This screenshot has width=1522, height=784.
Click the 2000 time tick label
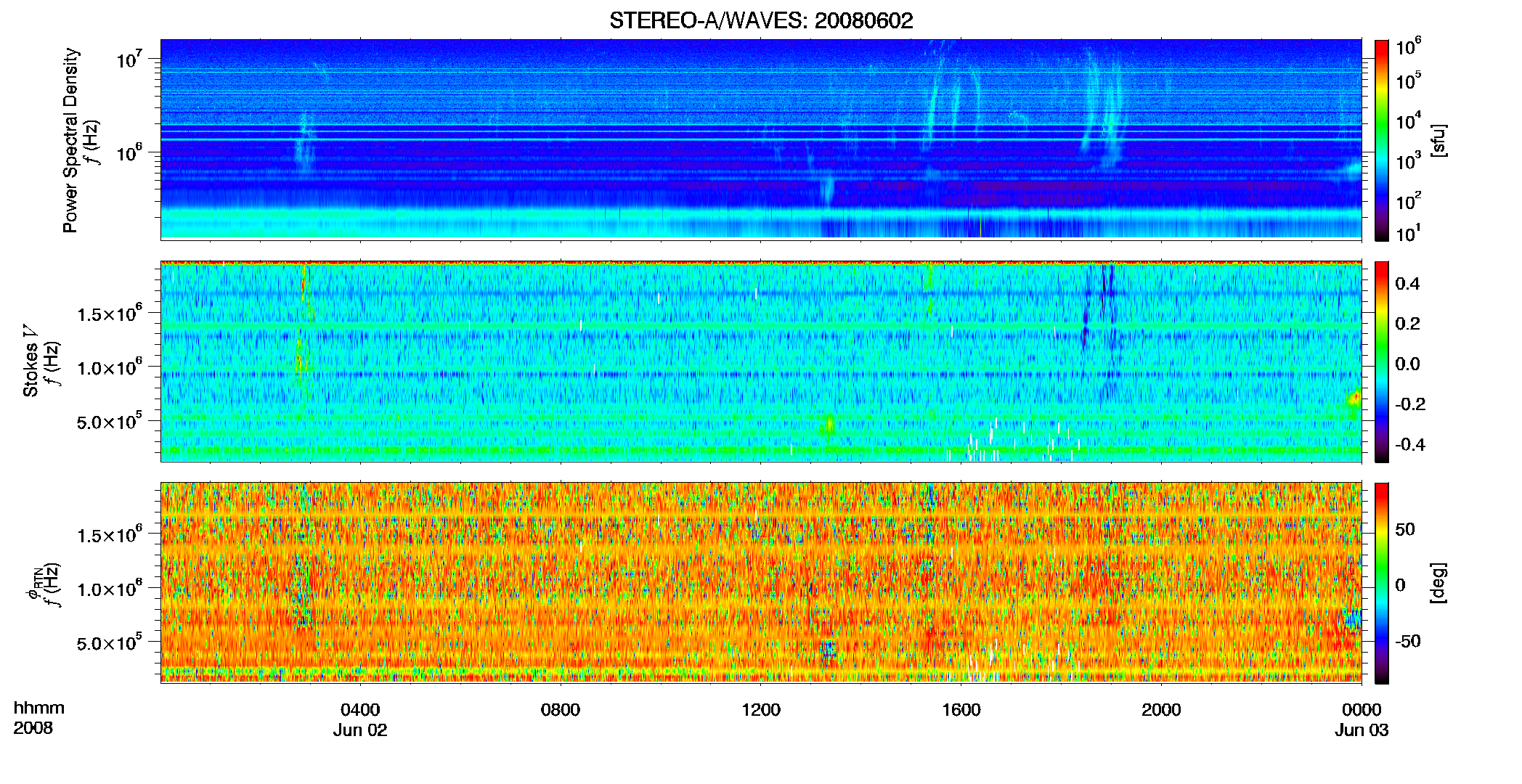click(1161, 710)
